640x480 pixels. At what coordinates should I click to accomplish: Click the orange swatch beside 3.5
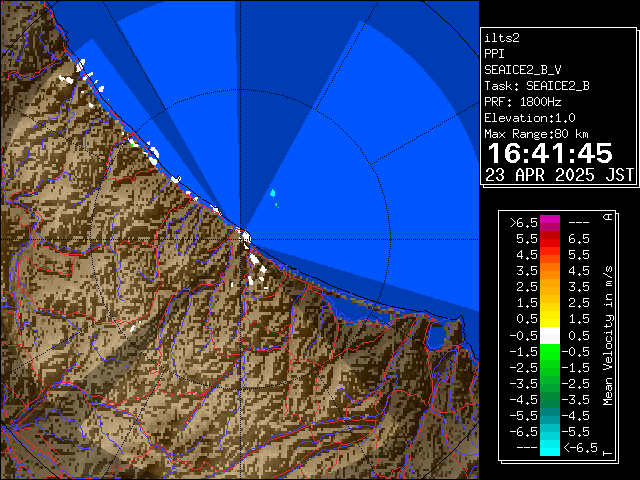550,271
